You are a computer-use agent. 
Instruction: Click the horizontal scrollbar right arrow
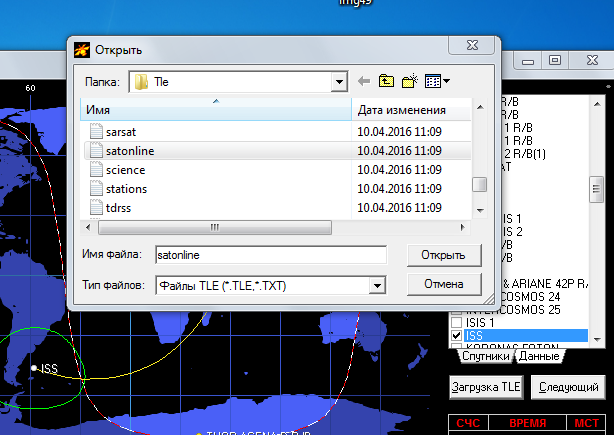(x=463, y=227)
